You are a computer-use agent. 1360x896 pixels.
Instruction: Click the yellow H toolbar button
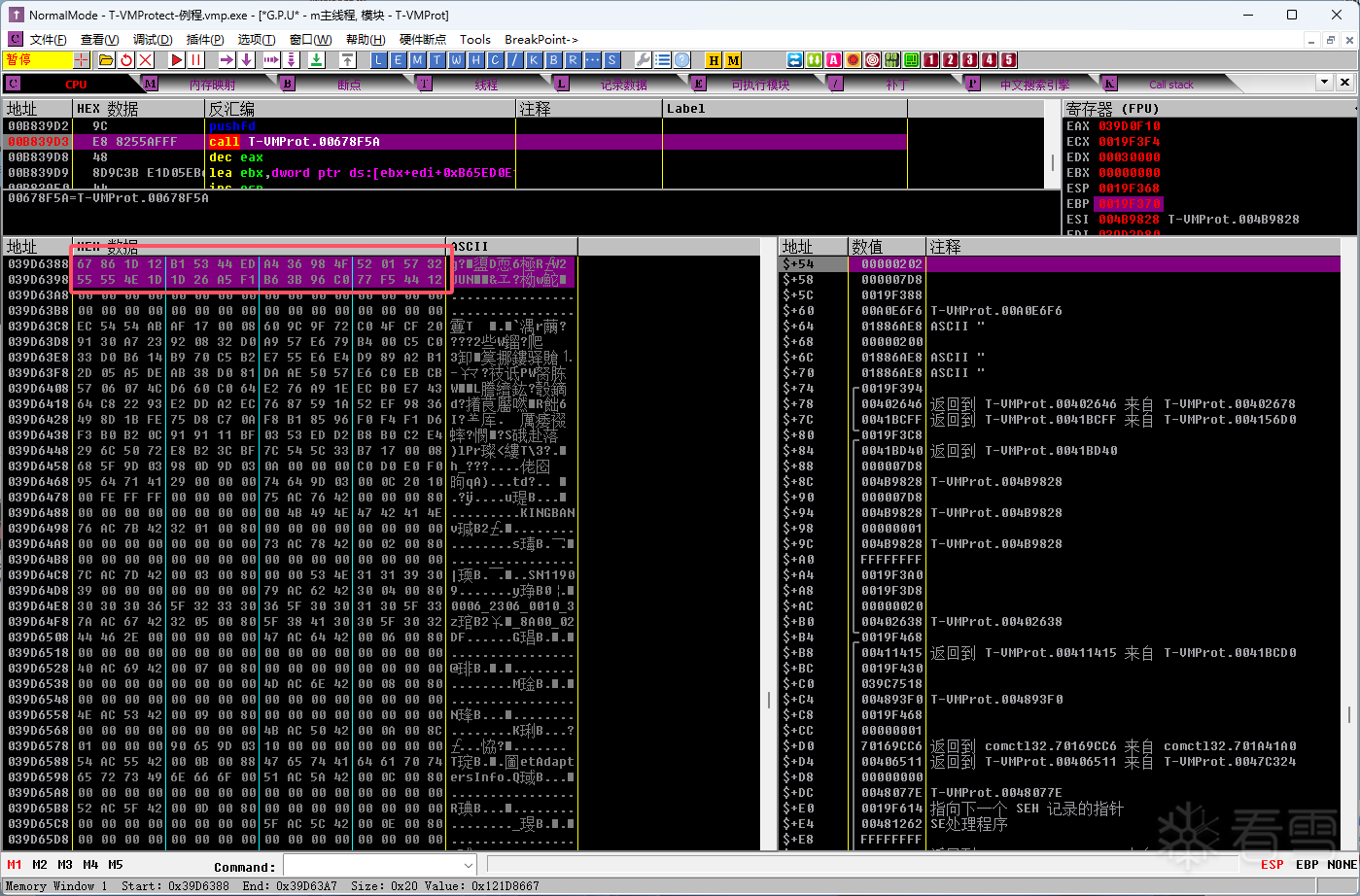click(x=714, y=60)
